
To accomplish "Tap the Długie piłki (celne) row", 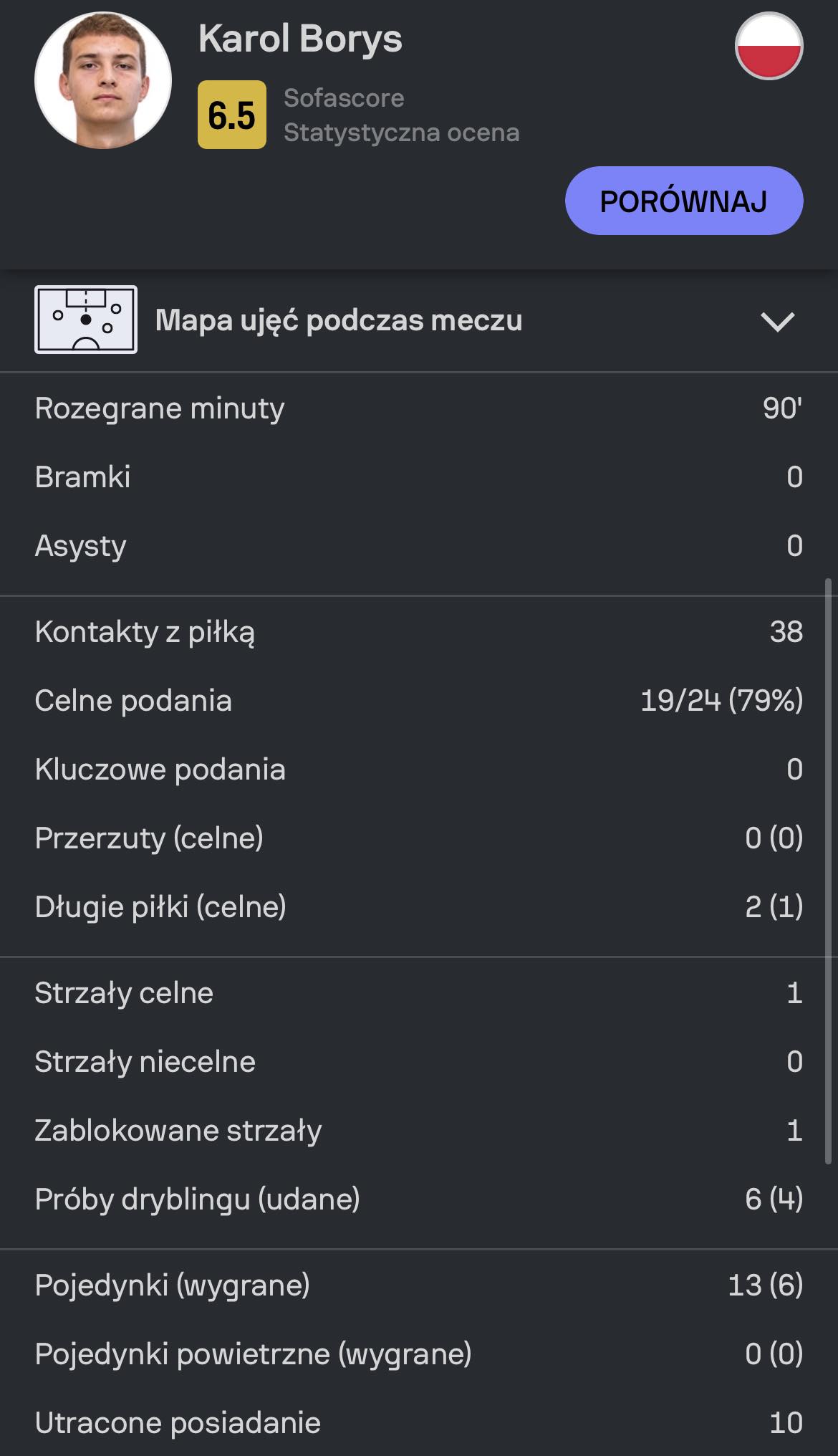I will (x=419, y=907).
